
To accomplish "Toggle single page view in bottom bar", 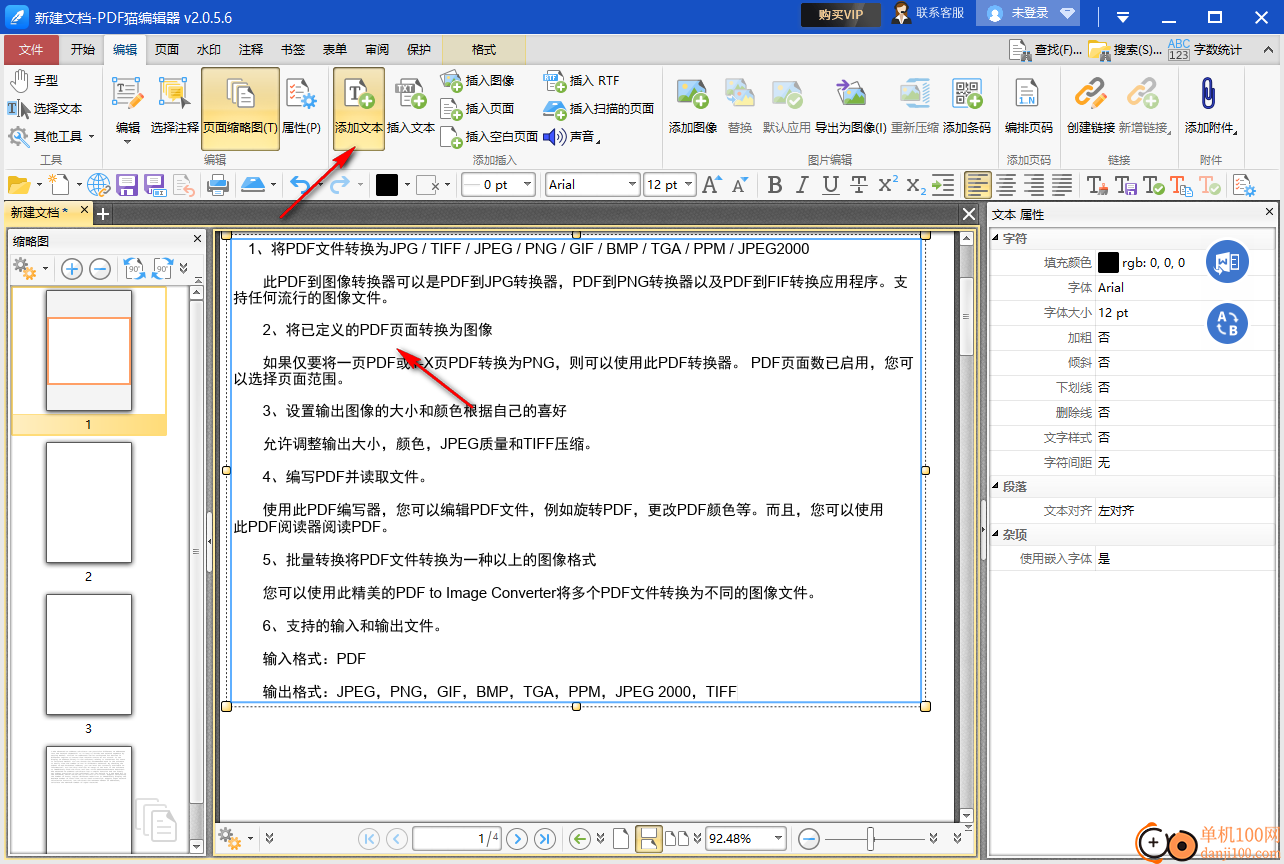I will (x=621, y=838).
